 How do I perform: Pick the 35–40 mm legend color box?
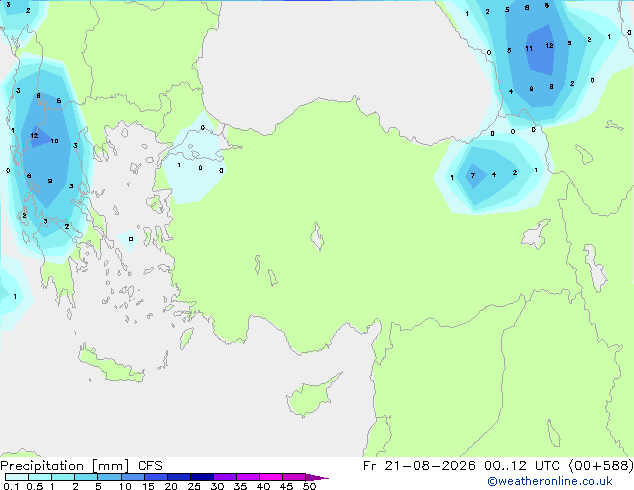click(x=248, y=477)
